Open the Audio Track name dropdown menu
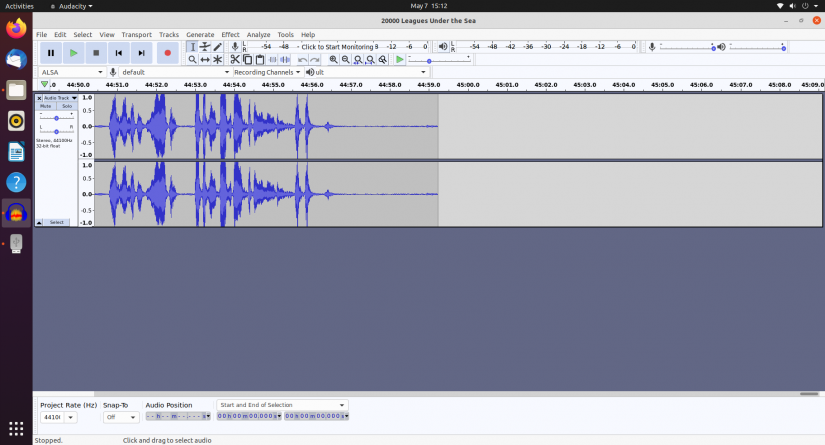The height and width of the screenshot is (445, 825). click(x=58, y=98)
